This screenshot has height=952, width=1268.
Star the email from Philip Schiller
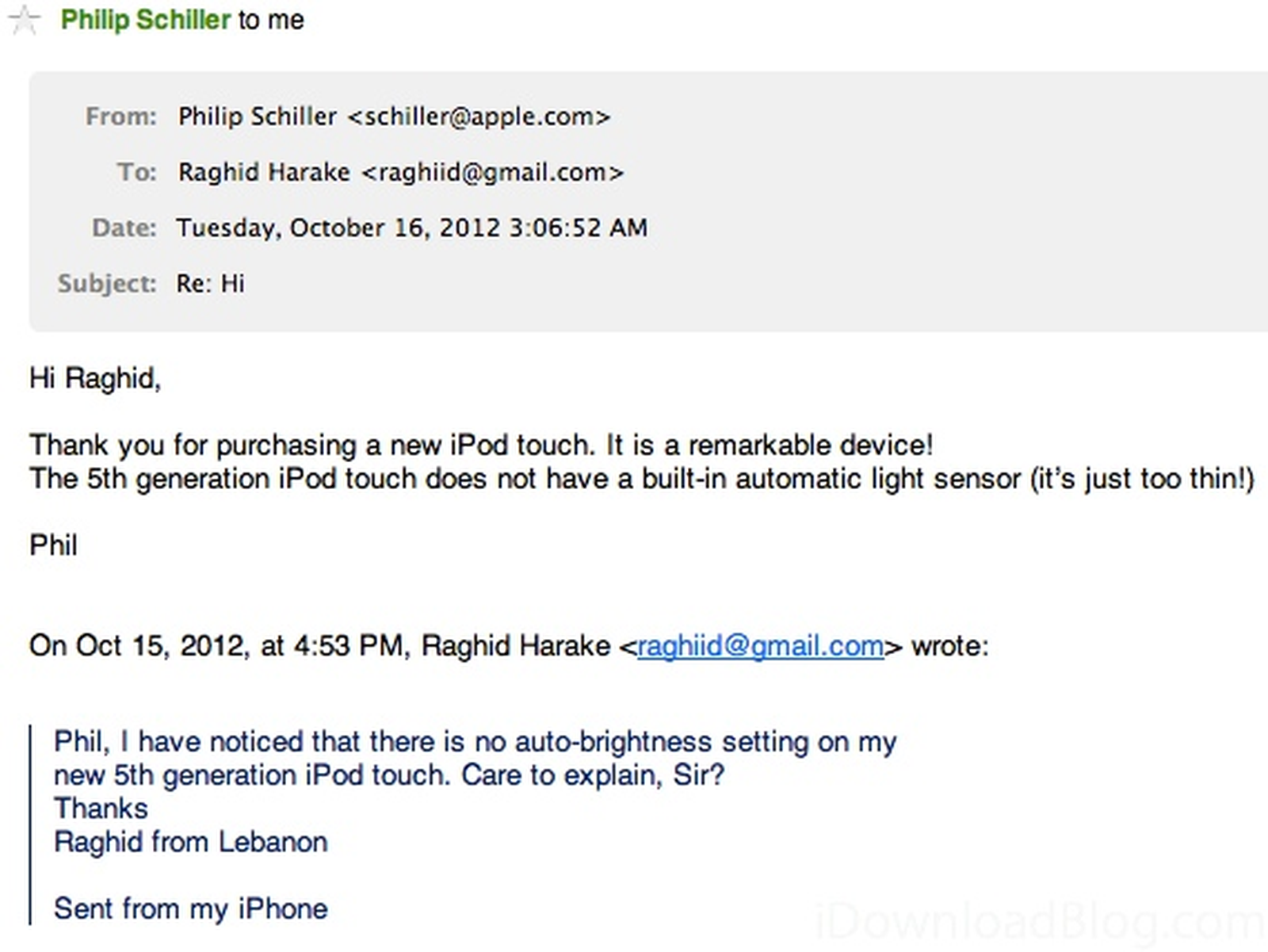coord(24,20)
